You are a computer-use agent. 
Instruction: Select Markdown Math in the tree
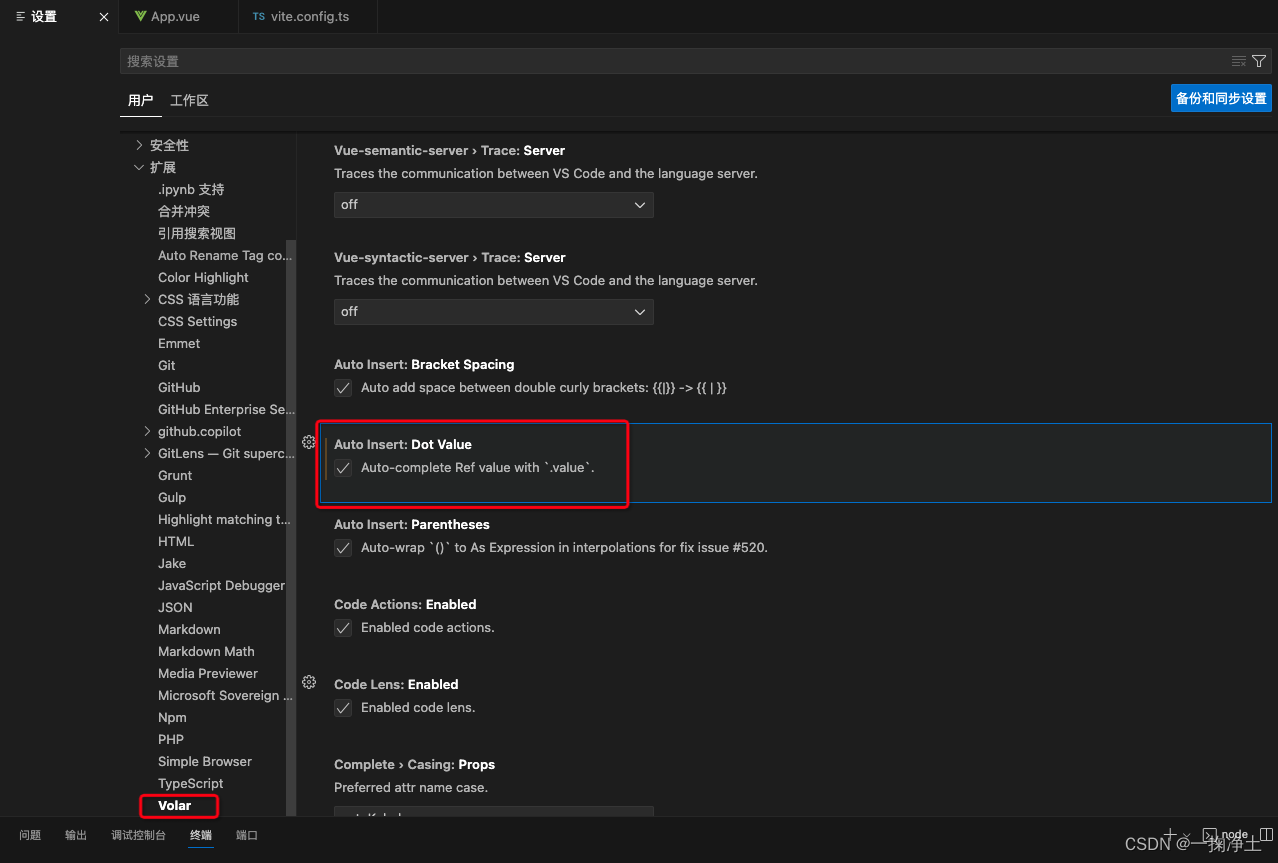click(x=206, y=651)
